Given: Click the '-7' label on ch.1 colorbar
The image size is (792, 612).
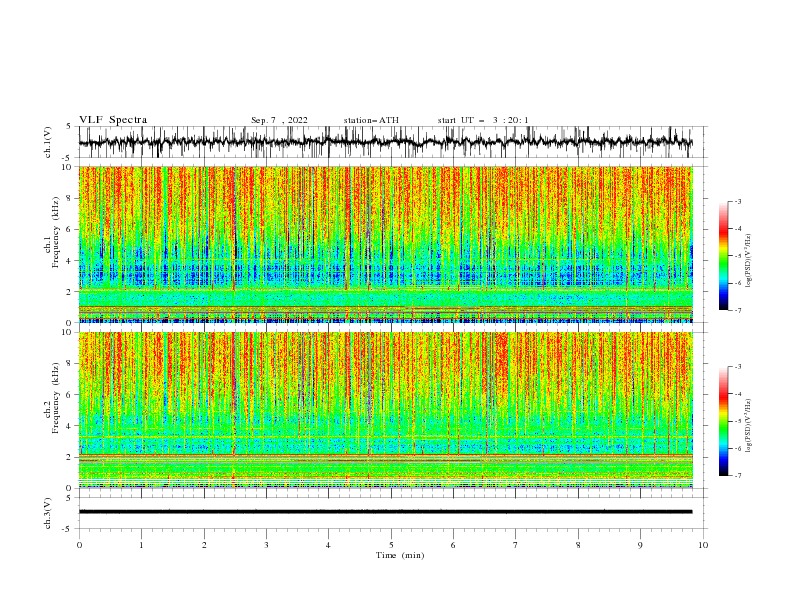Looking at the screenshot, I should 737,310.
